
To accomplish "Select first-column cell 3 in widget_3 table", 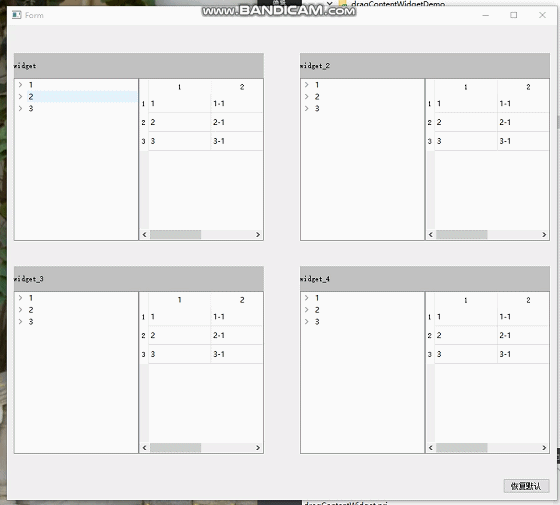I will coord(179,354).
